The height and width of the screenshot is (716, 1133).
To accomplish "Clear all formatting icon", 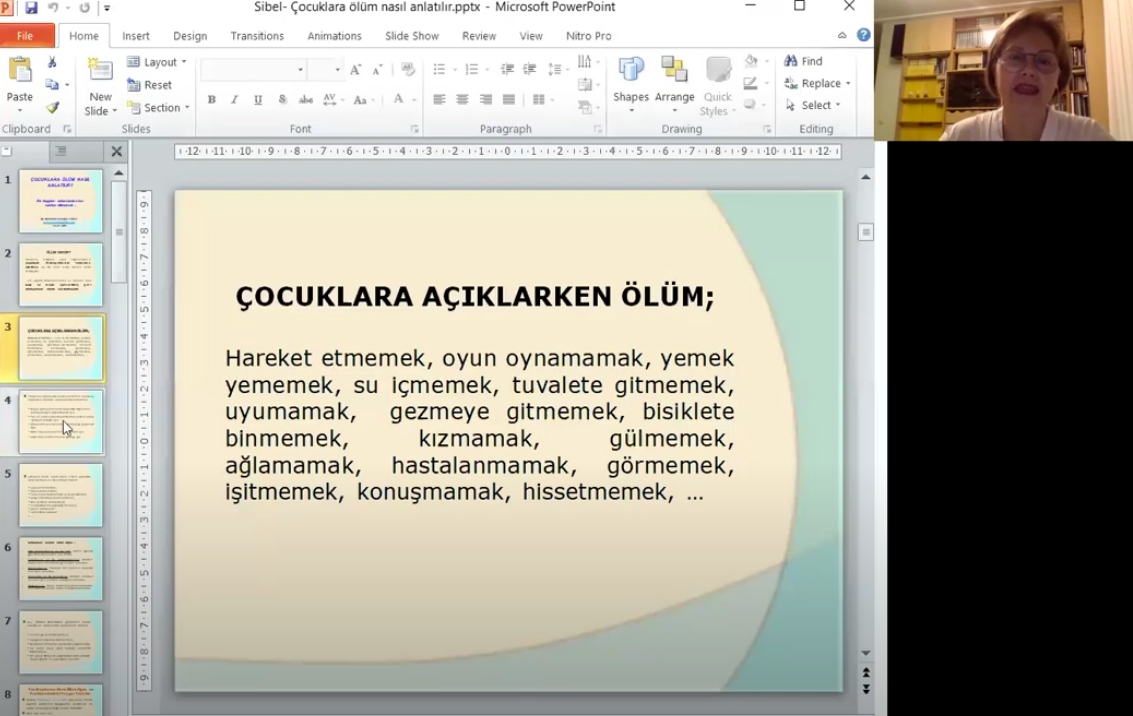I will click(x=408, y=69).
